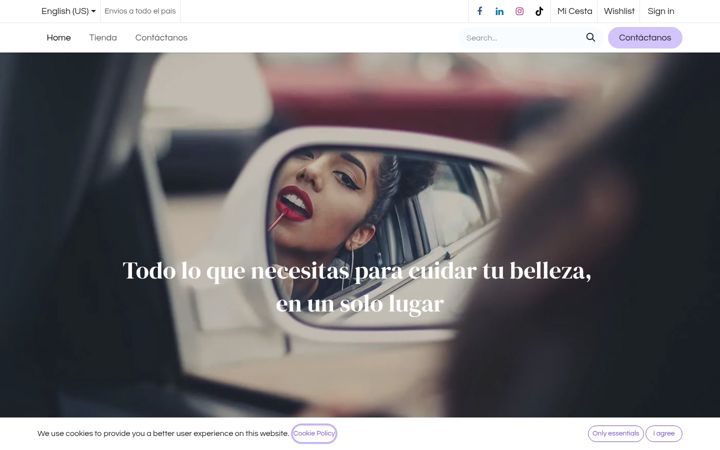Open Mi Cesta cart link
The height and width of the screenshot is (450, 720).
(574, 11)
